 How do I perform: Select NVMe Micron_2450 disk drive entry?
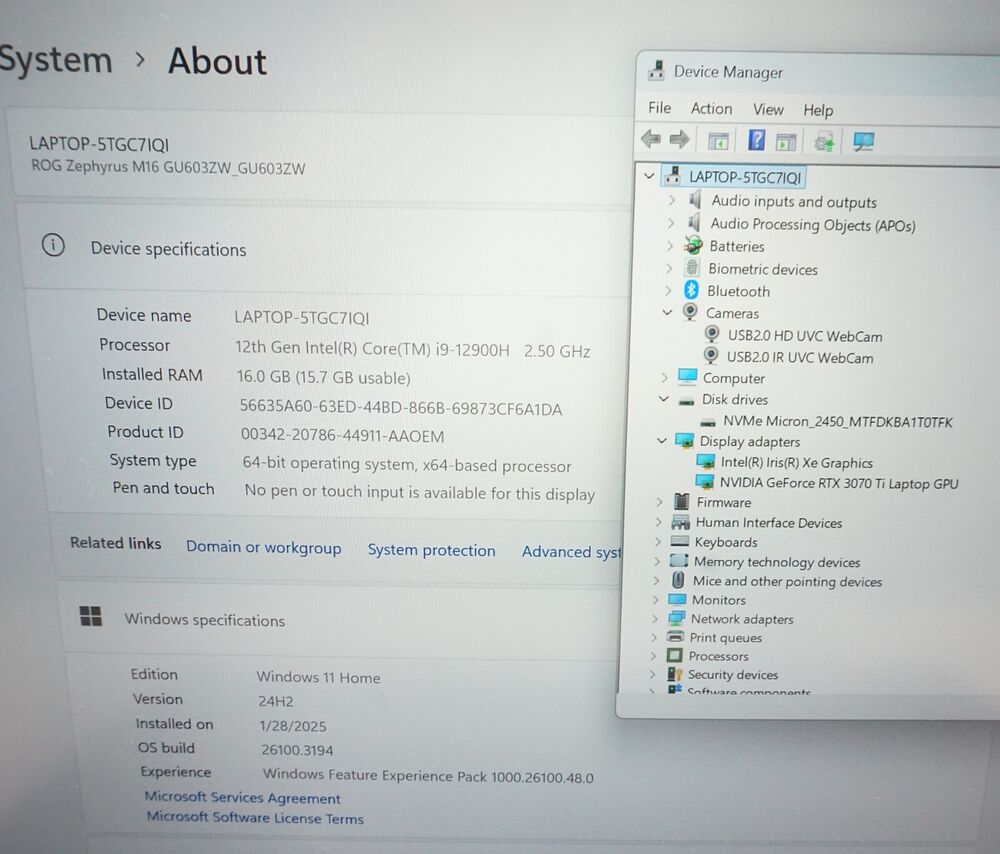tap(837, 422)
